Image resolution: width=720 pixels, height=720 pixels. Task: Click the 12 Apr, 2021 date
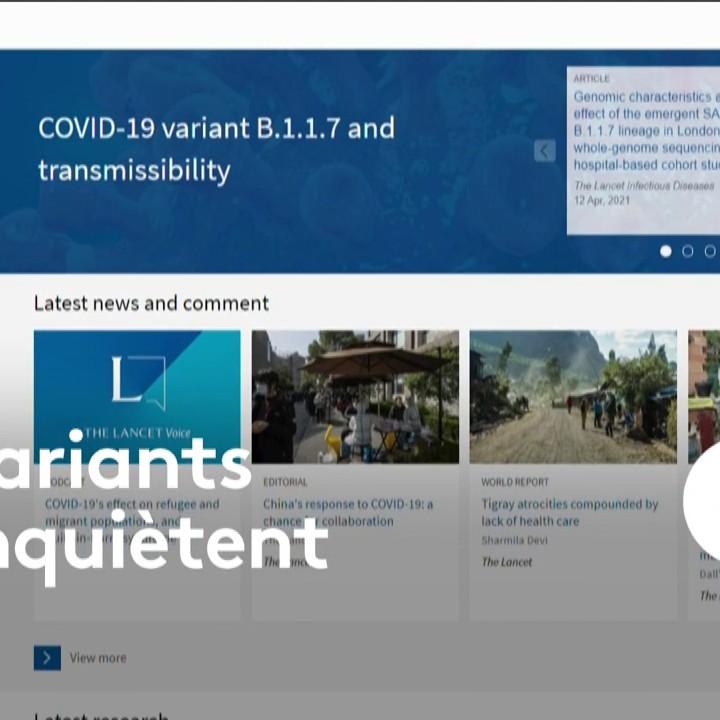[x=602, y=200]
